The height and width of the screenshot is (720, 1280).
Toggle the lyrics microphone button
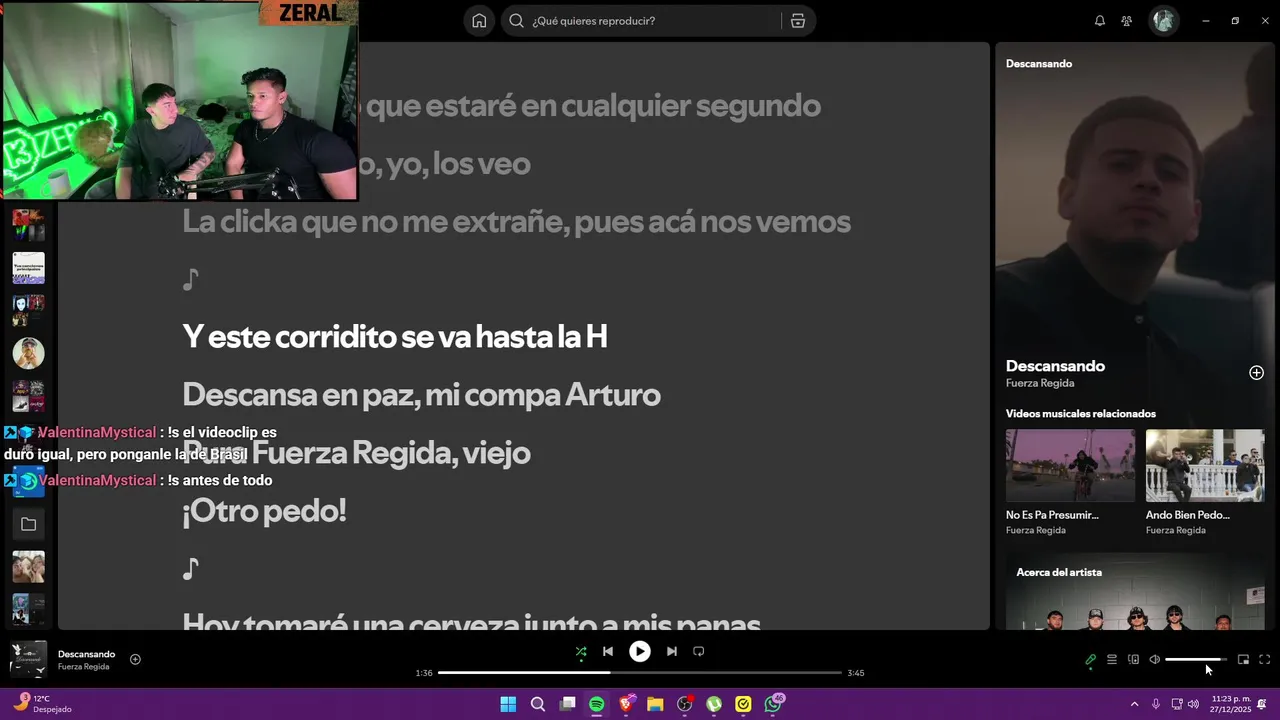tap(1091, 660)
